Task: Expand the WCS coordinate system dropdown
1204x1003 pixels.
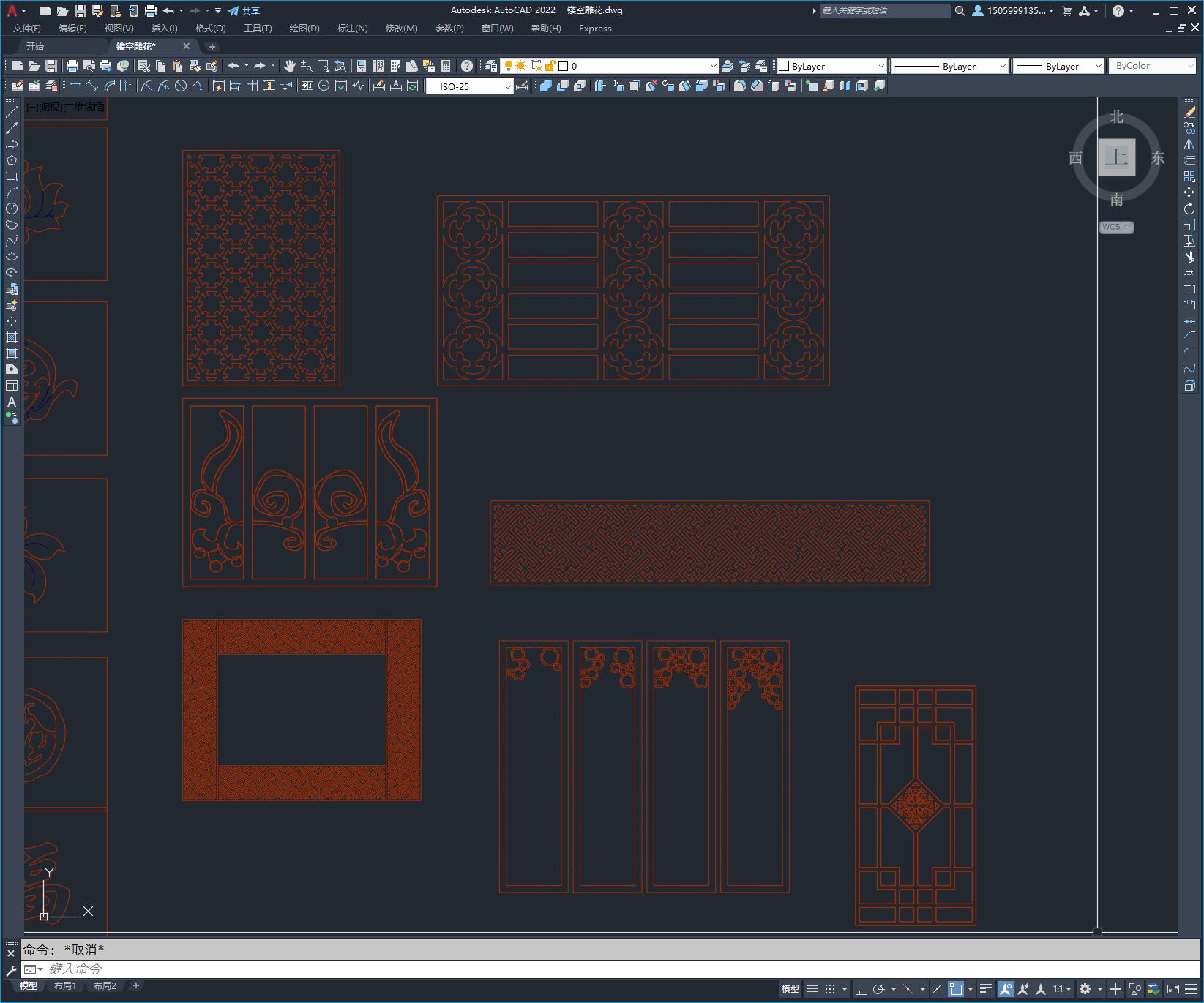Action: pyautogui.click(x=1117, y=227)
